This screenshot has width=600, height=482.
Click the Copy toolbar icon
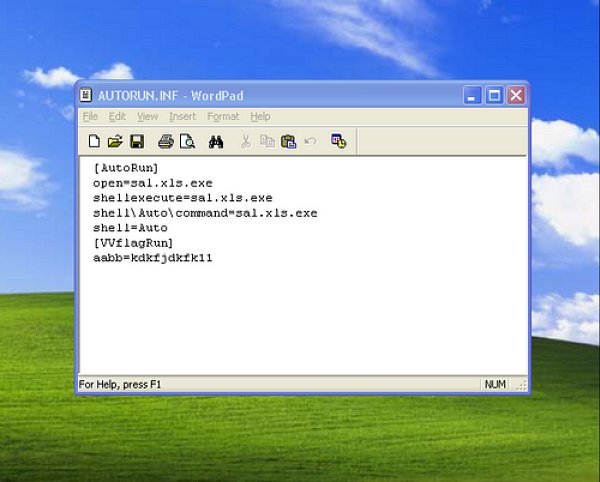267,142
